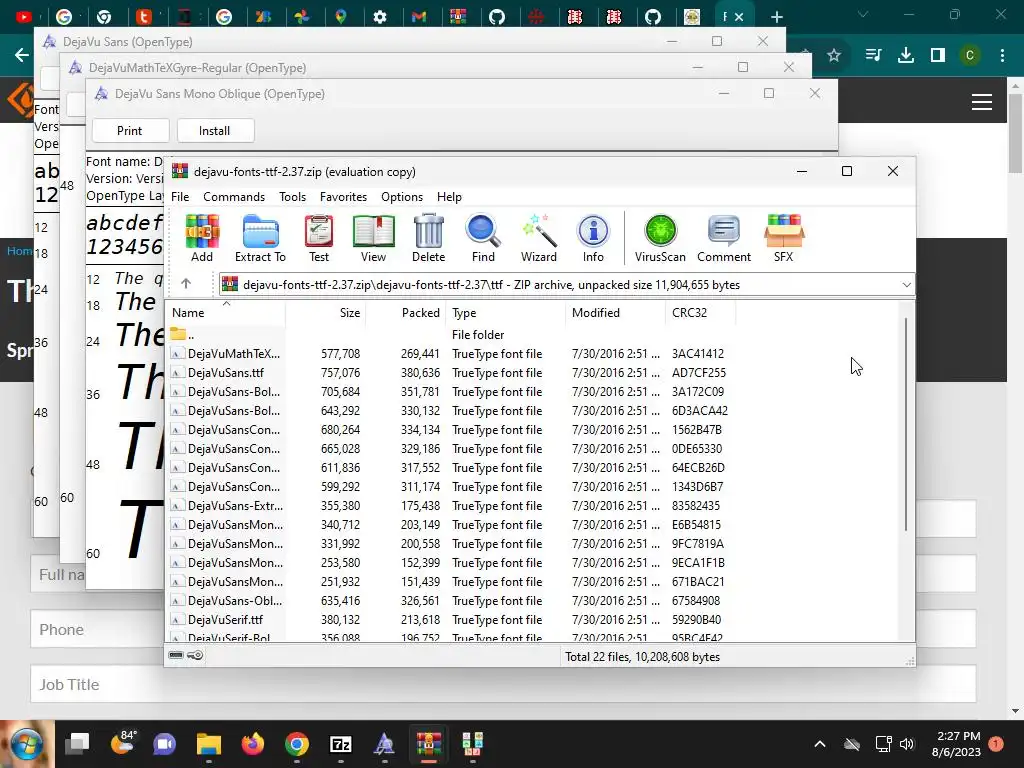The height and width of the screenshot is (768, 1024).
Task: Click the WinRAR file list vertical scrollbar
Action: (x=906, y=424)
